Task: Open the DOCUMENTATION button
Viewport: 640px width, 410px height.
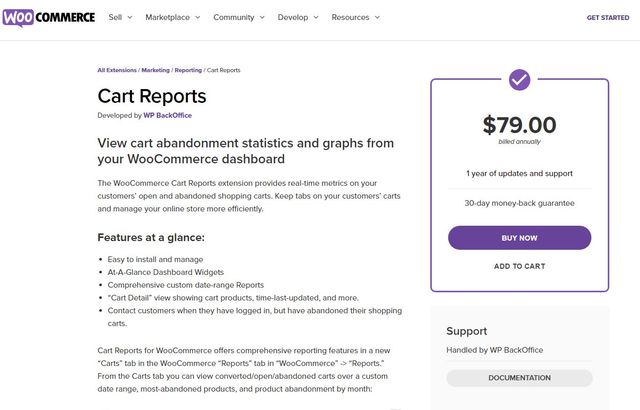Action: [x=519, y=378]
